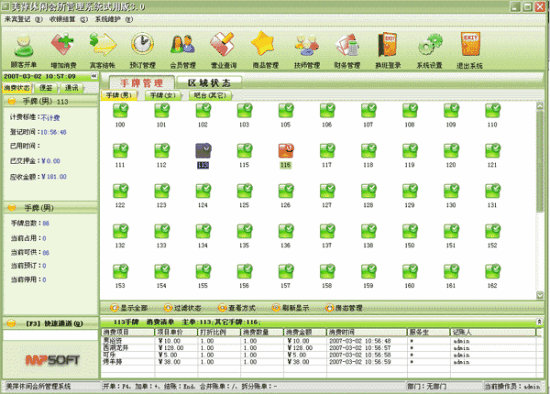550x394 pixels.
Task: Sort by 消费时间 column header
Action: [367, 332]
